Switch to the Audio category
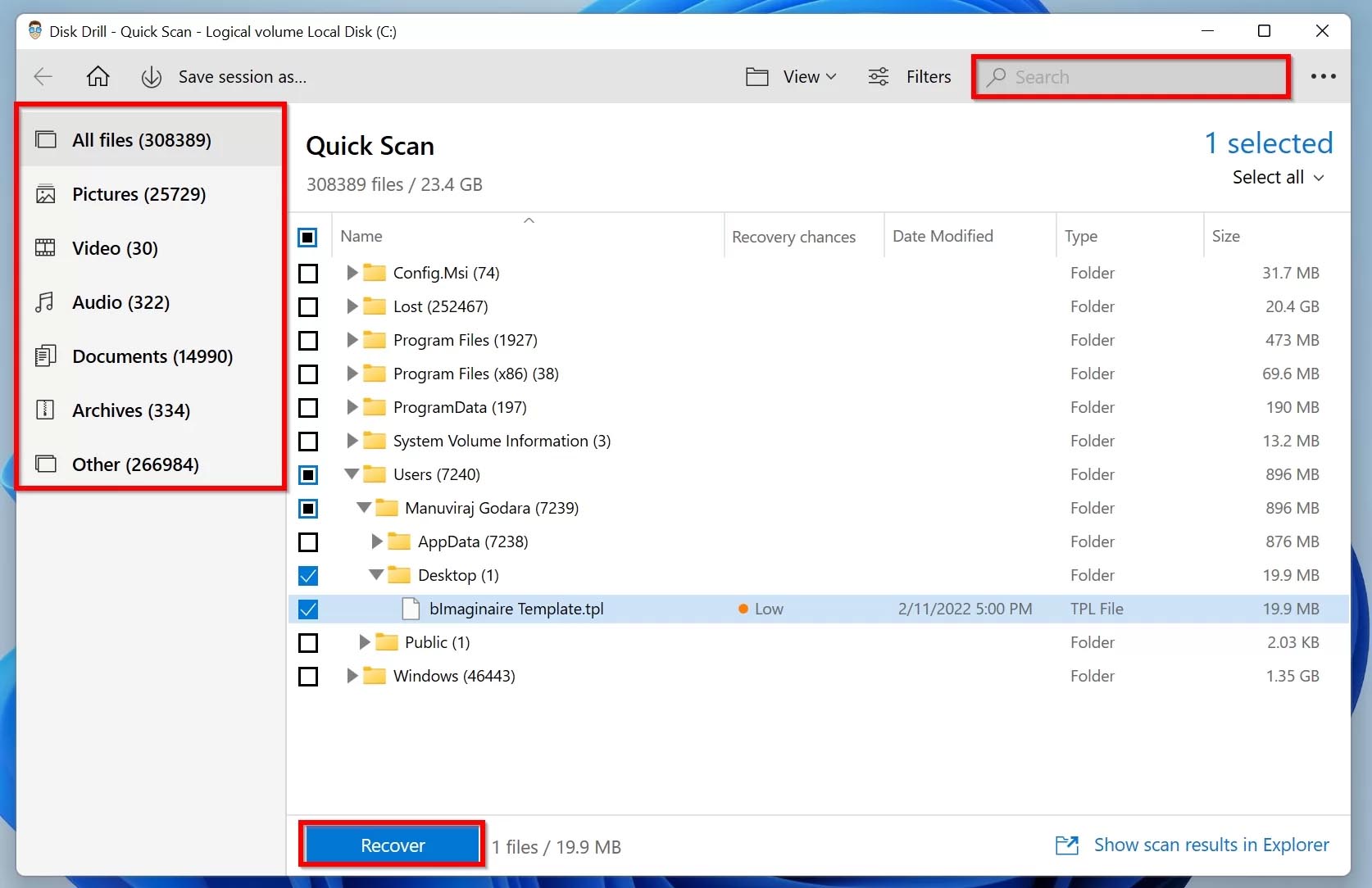This screenshot has width=1372, height=888. tap(151, 302)
